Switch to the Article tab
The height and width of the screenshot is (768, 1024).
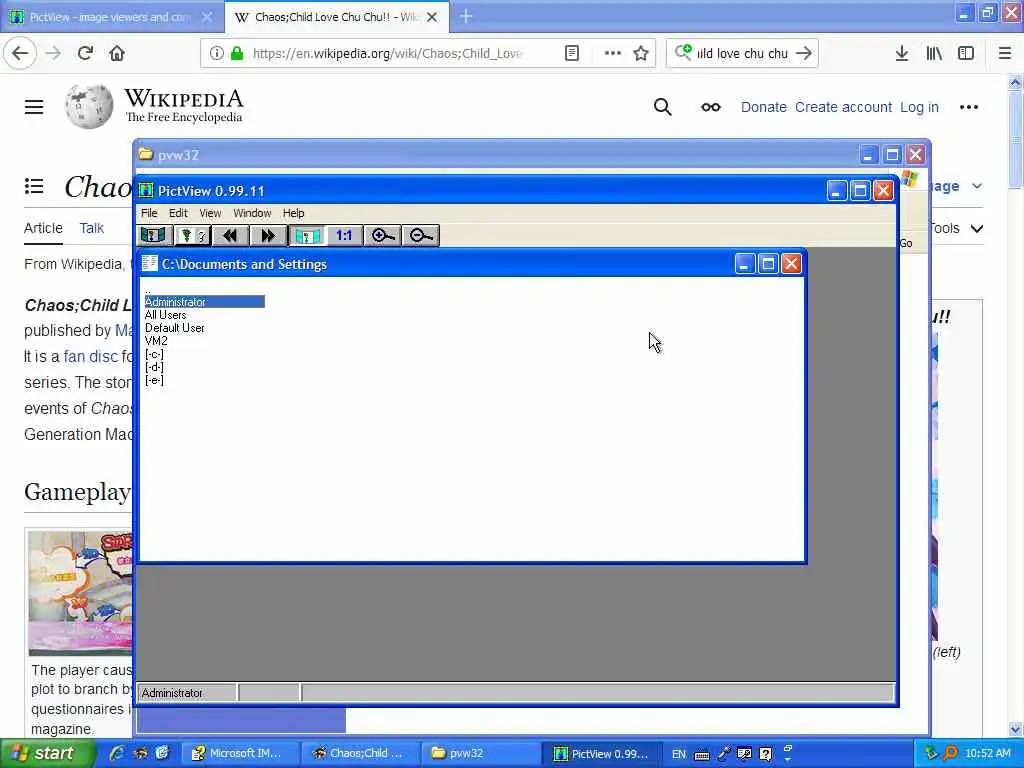[43, 228]
